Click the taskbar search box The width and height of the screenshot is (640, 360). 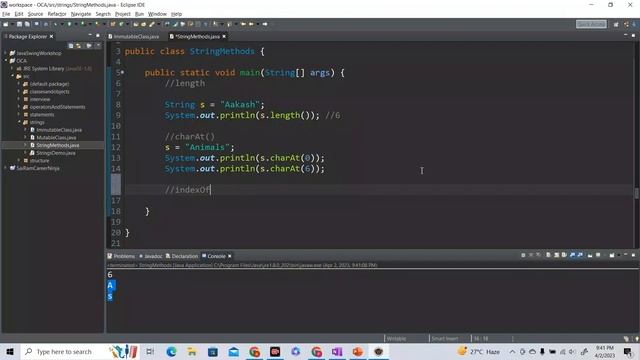(x=80, y=351)
